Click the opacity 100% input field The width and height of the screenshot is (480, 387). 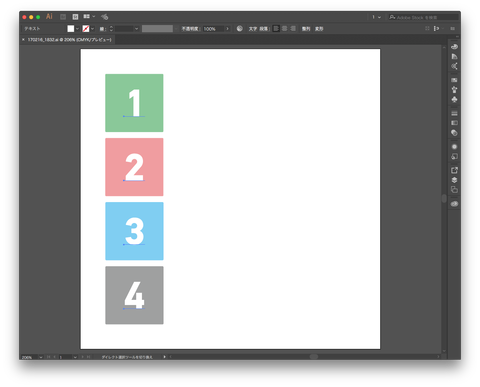click(214, 29)
